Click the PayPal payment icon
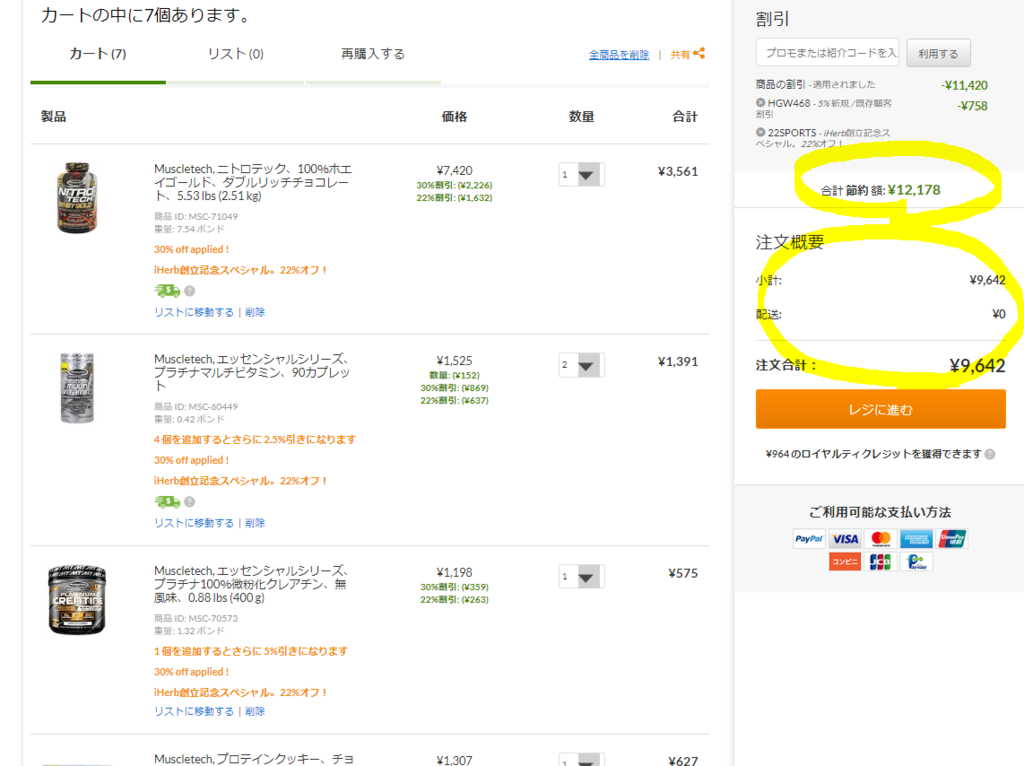 809,539
